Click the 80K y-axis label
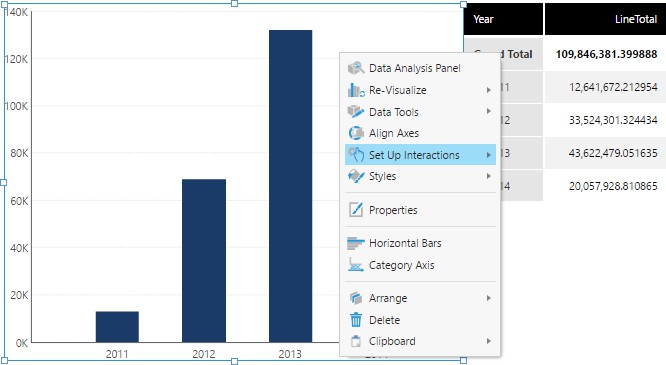 [19, 153]
